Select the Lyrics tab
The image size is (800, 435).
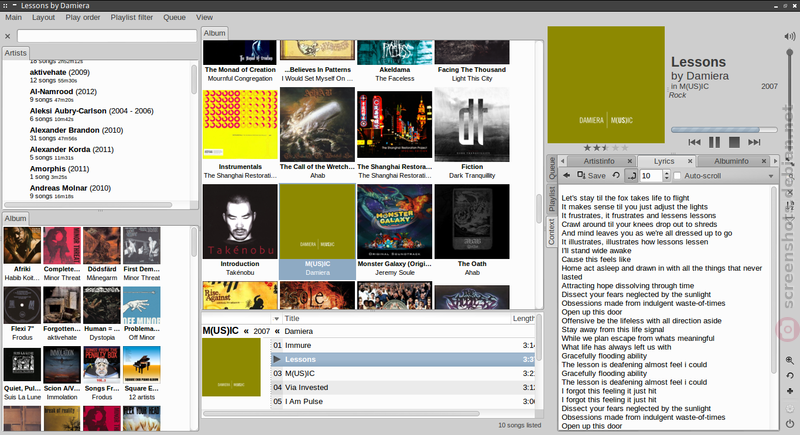[x=664, y=161]
